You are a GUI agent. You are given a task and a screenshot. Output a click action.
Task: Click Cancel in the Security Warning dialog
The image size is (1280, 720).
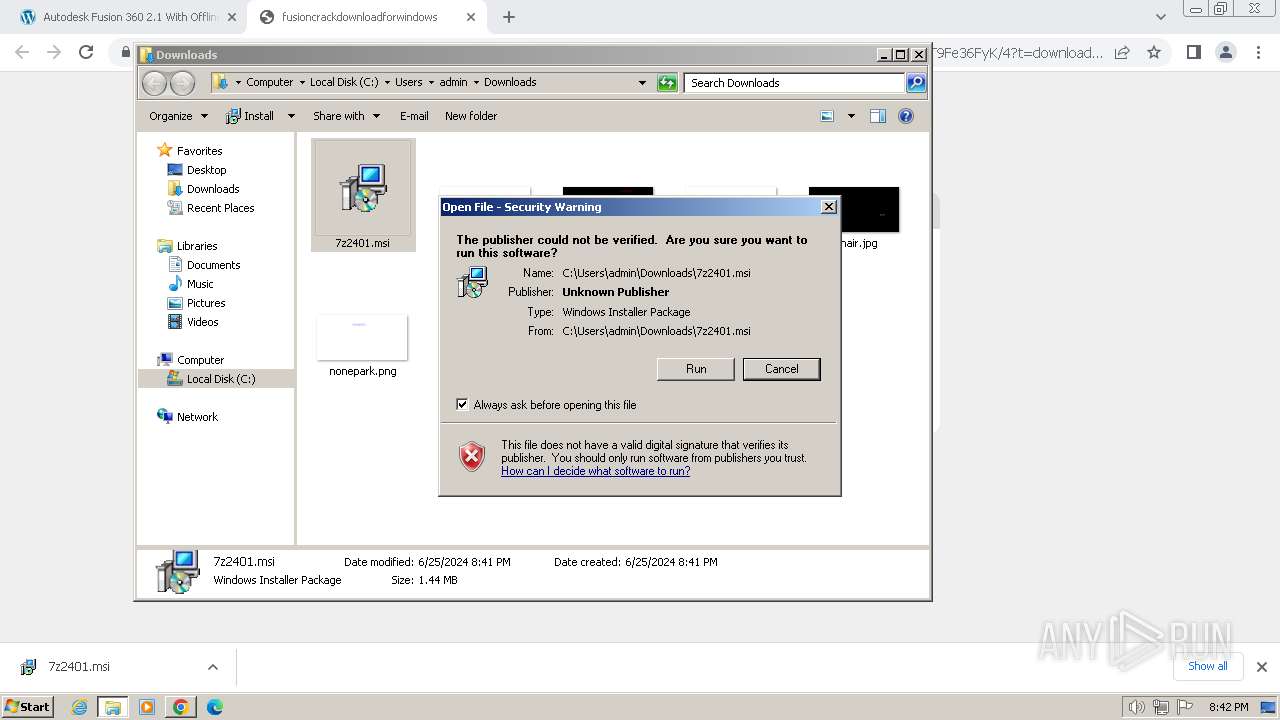tap(781, 369)
